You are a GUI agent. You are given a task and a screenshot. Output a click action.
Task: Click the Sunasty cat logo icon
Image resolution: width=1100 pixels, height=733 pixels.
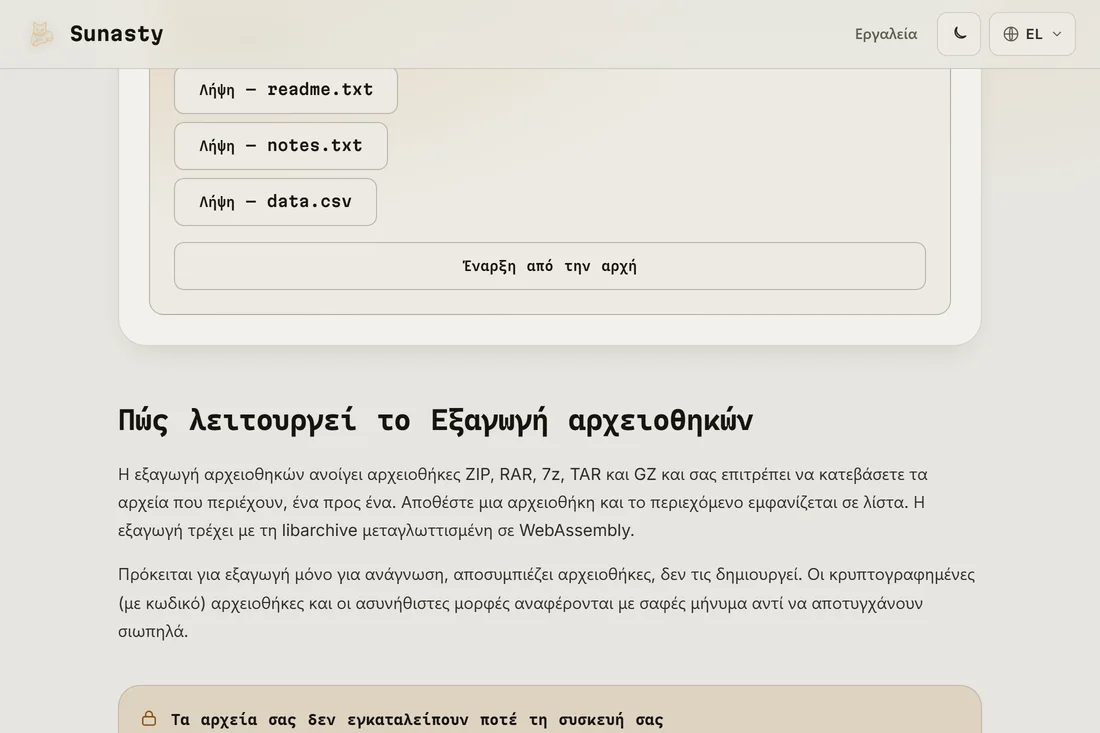tap(41, 34)
